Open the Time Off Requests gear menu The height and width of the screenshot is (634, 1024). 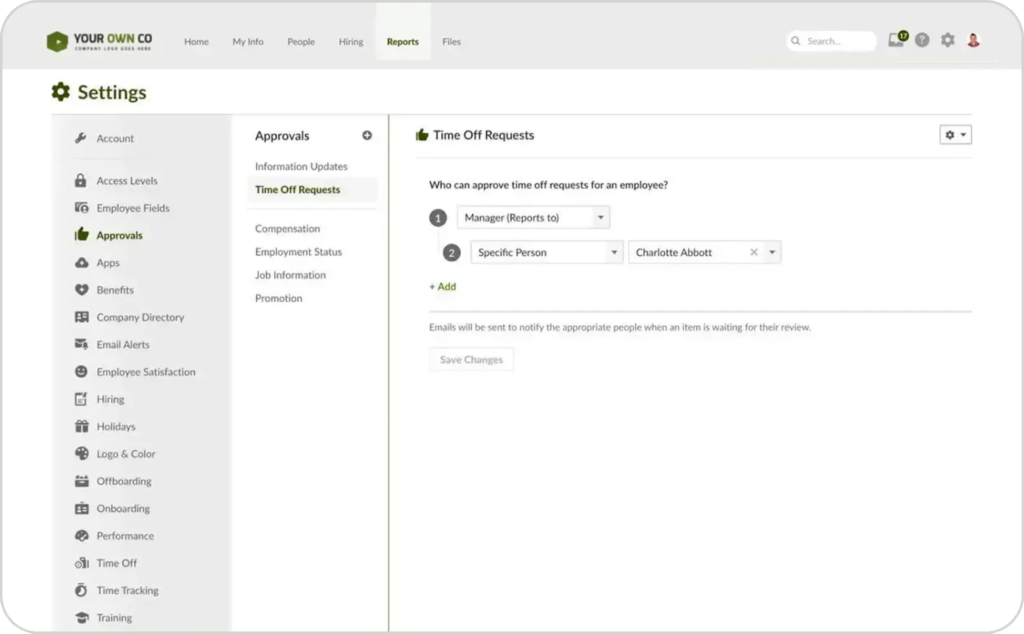coord(955,135)
